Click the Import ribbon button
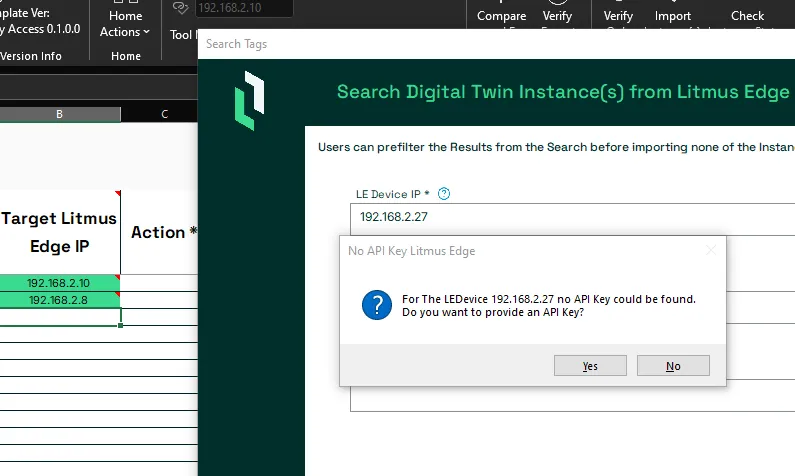 click(x=673, y=16)
